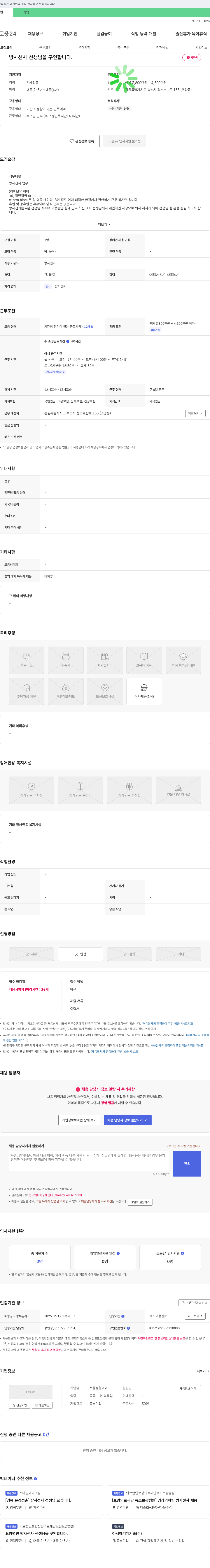The height and width of the screenshot is (1568, 210).
Task: Switch to the 기업정보 tab
Action: [201, 47]
